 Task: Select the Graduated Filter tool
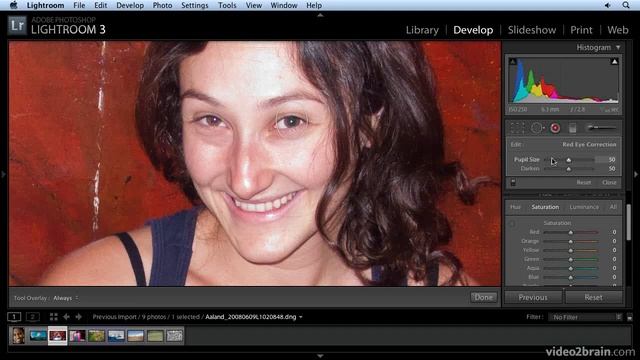click(x=573, y=128)
